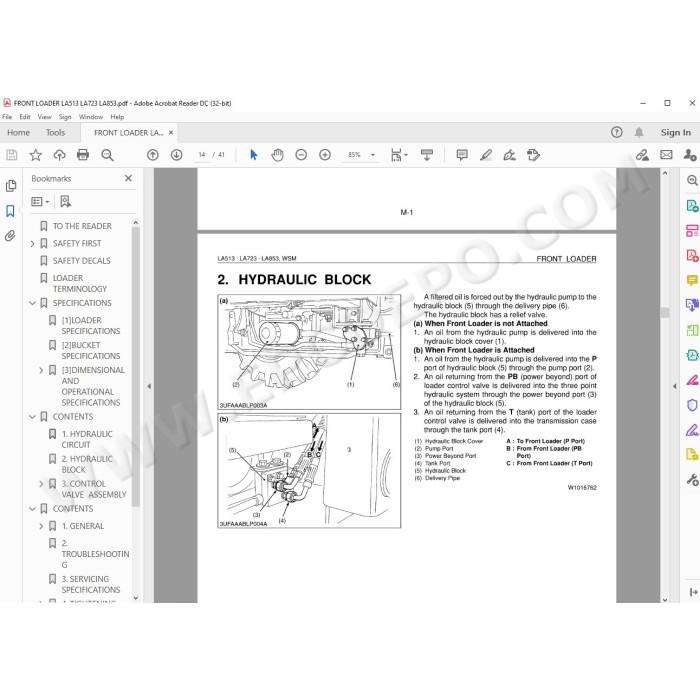The image size is (700, 700).
Task: Switch to Tools tab
Action: 55,133
